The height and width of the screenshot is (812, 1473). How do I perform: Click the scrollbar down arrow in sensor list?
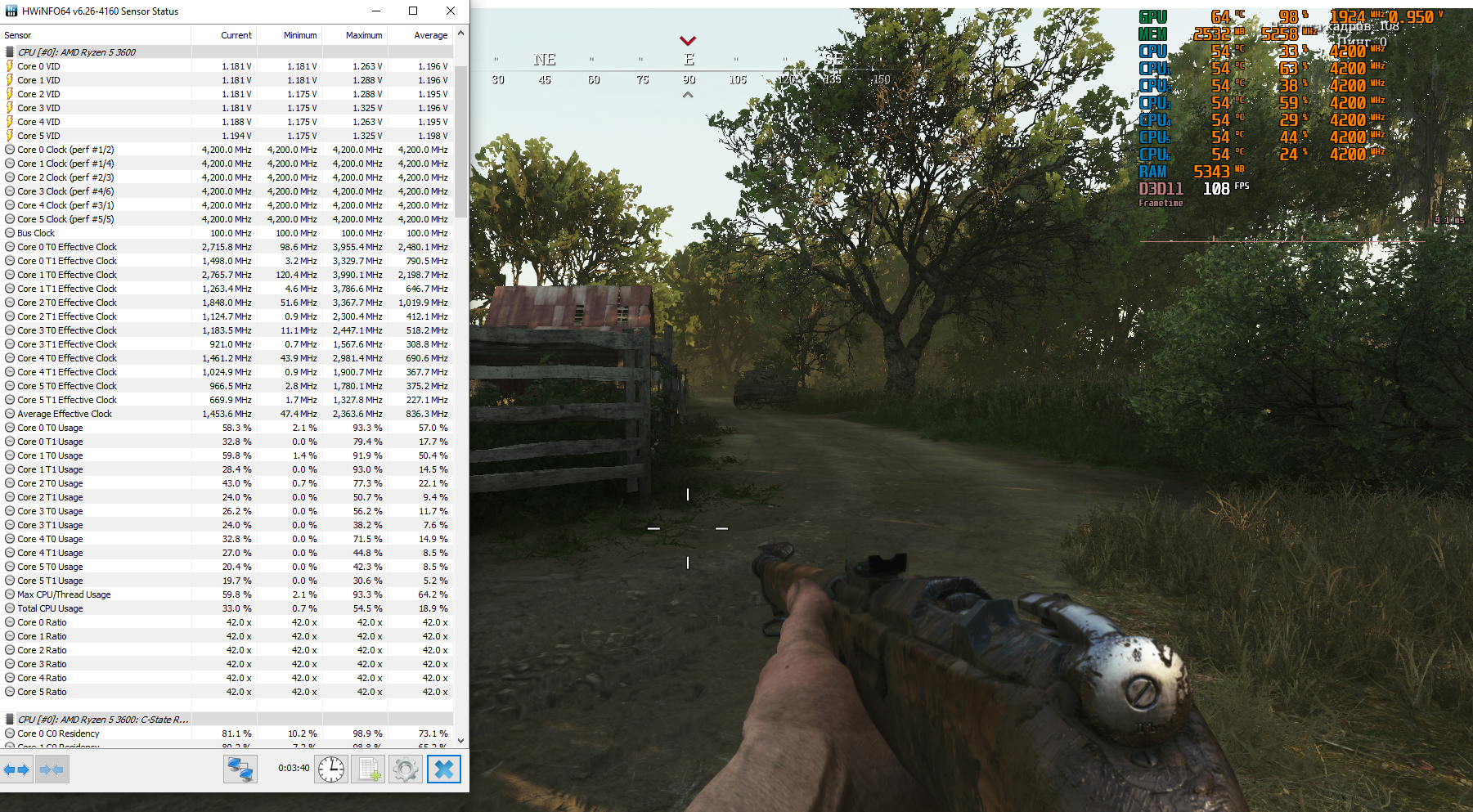(461, 741)
